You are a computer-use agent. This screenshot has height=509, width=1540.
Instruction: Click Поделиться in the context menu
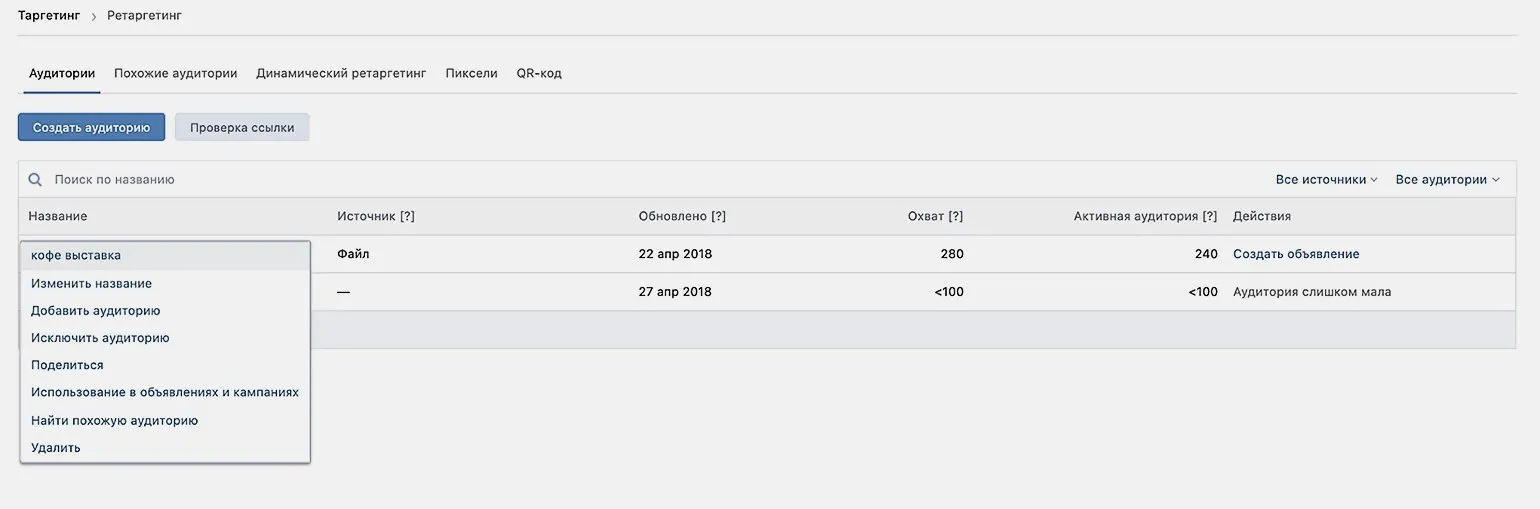67,365
